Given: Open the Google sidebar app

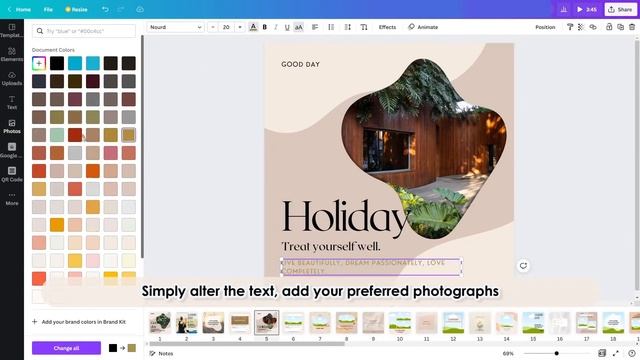Looking at the screenshot, I should [x=12, y=151].
